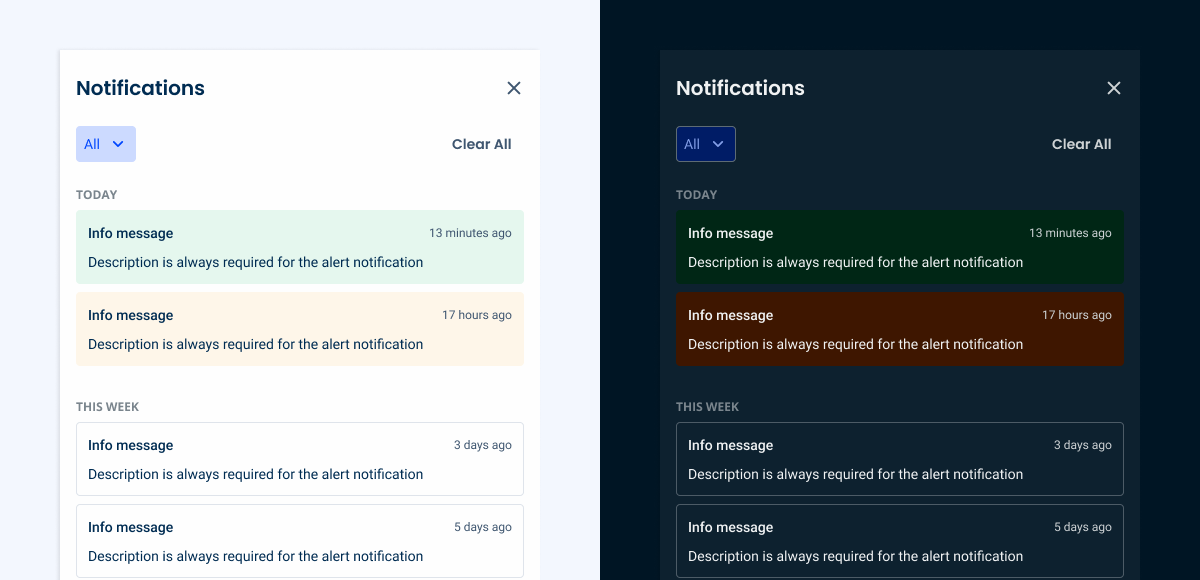This screenshot has width=1200, height=580.
Task: Select the 5 days ago notification, light panel
Action: point(300,541)
